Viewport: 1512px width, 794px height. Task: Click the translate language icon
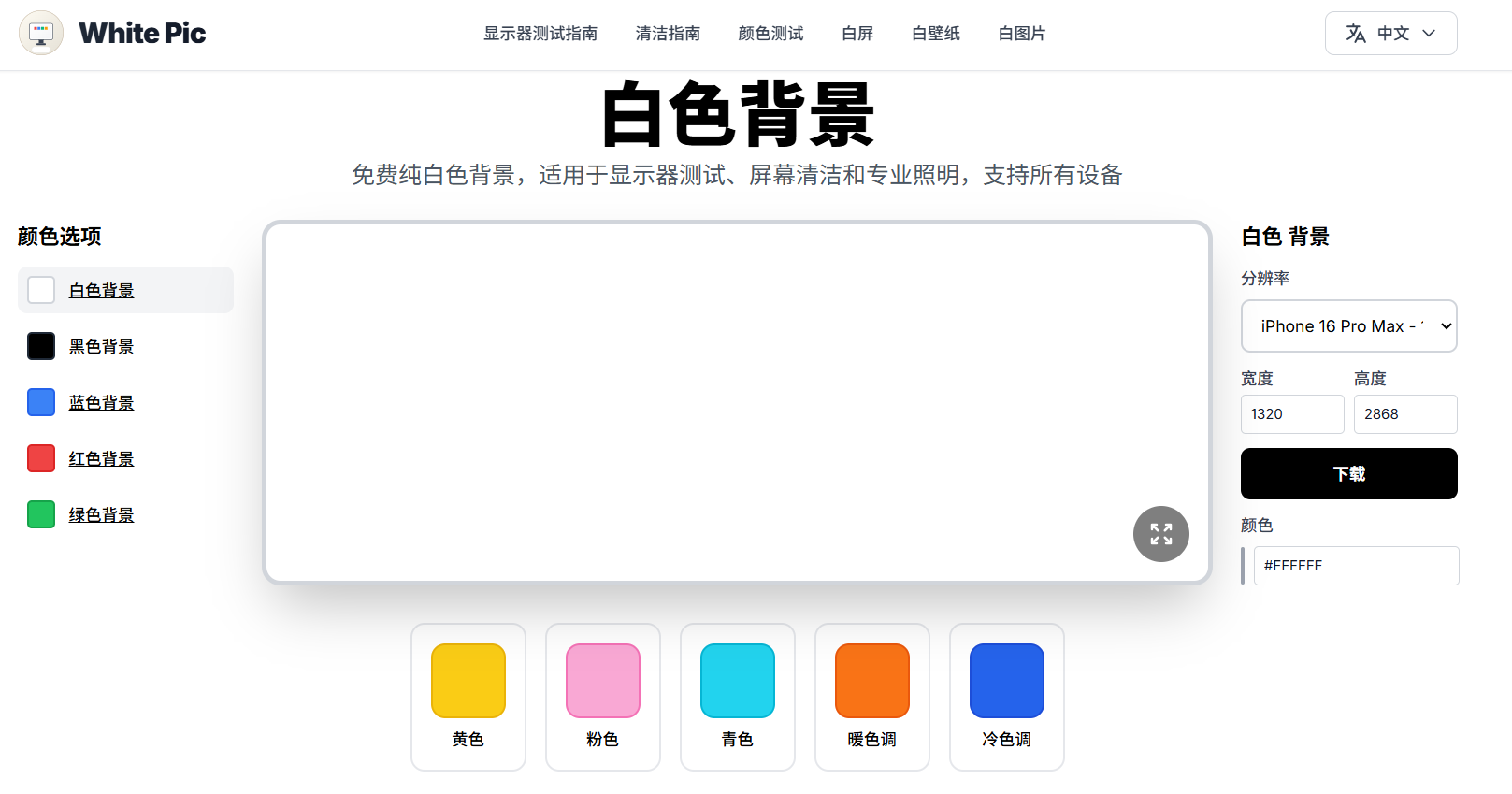pos(1355,34)
